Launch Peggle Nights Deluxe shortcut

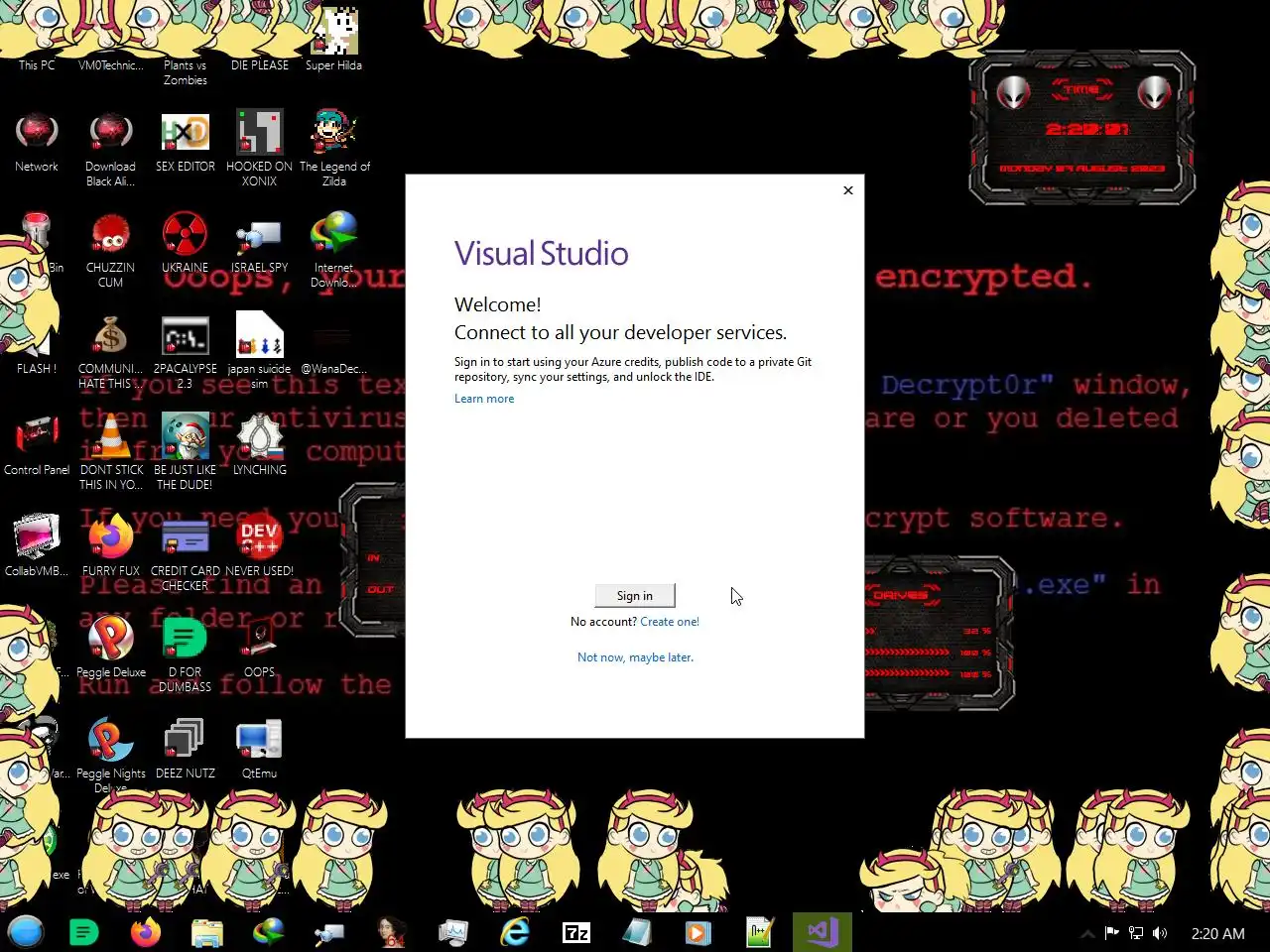[x=110, y=756]
